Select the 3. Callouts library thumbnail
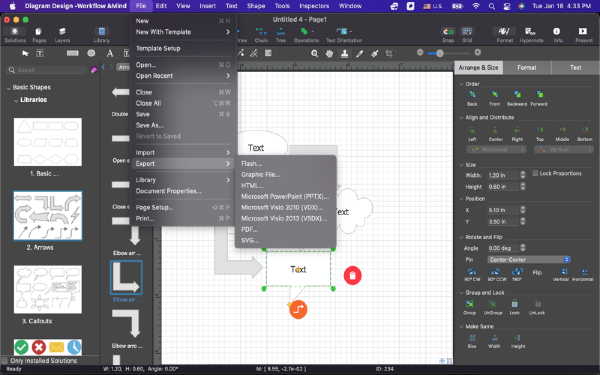The height and width of the screenshot is (375, 600). 48,289
